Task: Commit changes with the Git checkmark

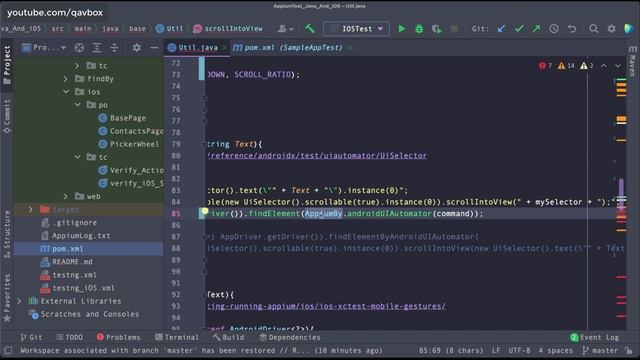Action: click(519, 29)
